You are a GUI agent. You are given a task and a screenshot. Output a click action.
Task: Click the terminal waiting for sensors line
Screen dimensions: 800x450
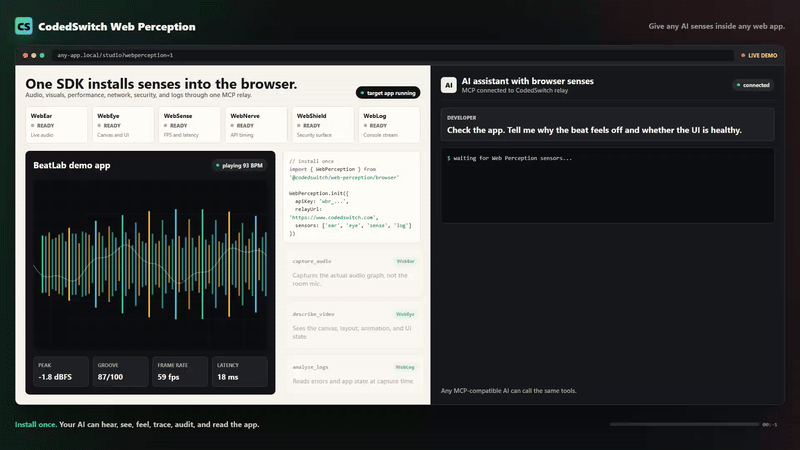tap(510, 158)
